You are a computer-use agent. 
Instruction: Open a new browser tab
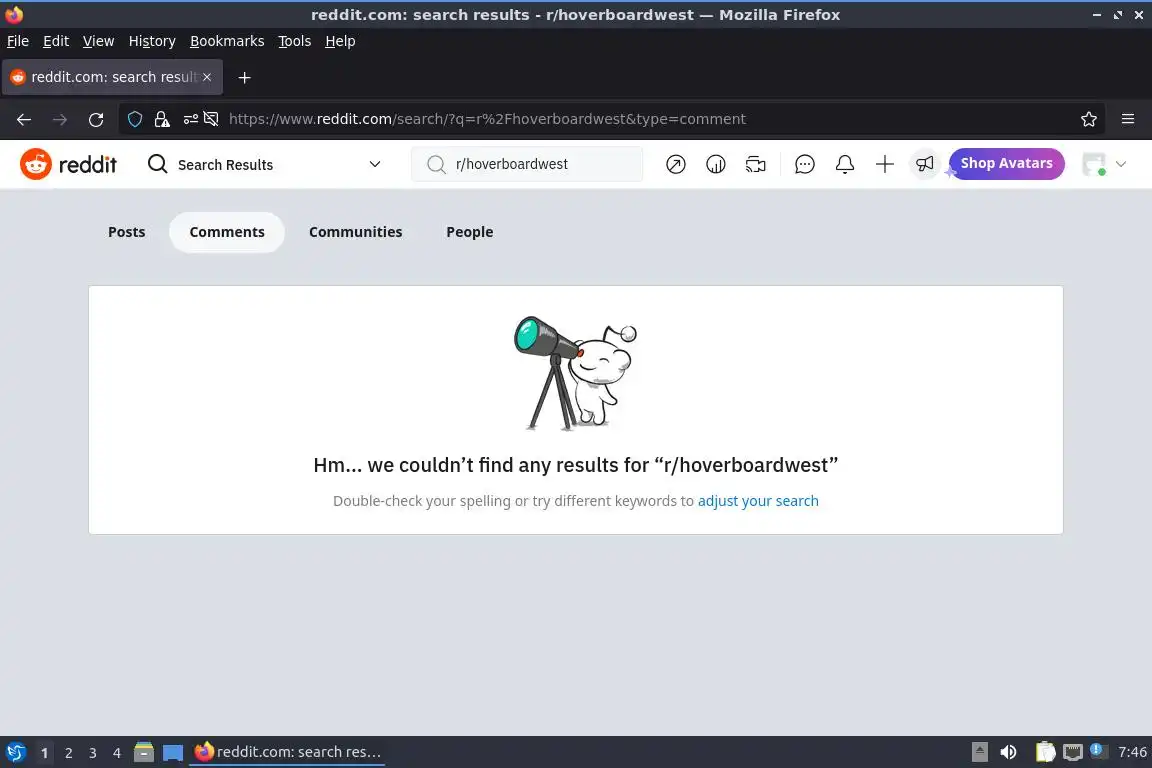click(245, 77)
